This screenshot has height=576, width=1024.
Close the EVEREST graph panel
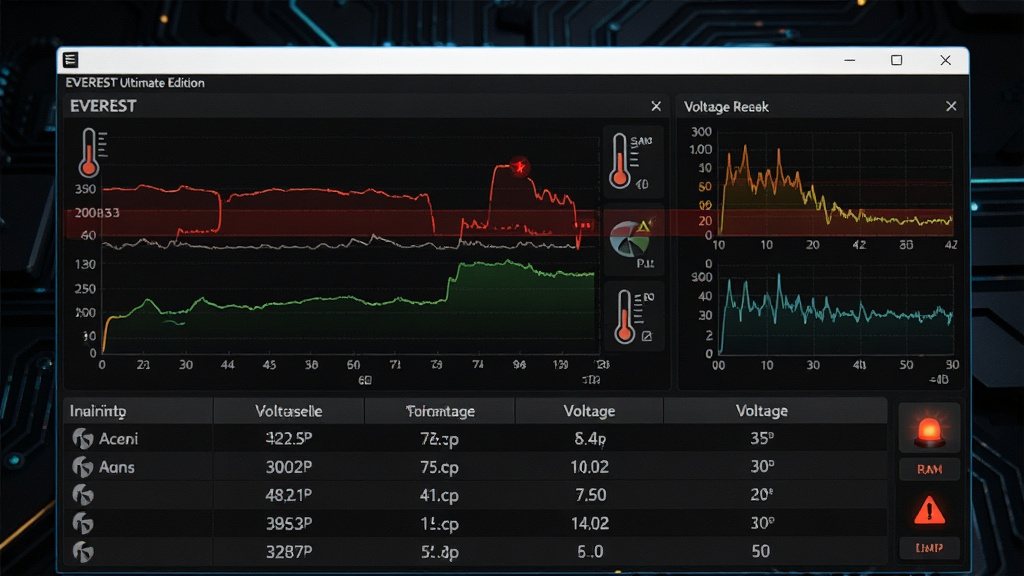[656, 106]
